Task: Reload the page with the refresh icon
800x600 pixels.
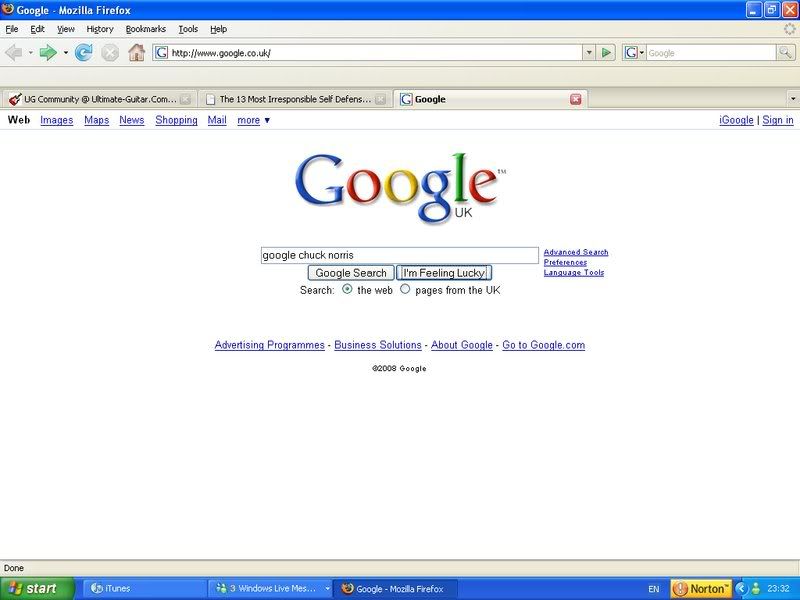Action: point(84,53)
